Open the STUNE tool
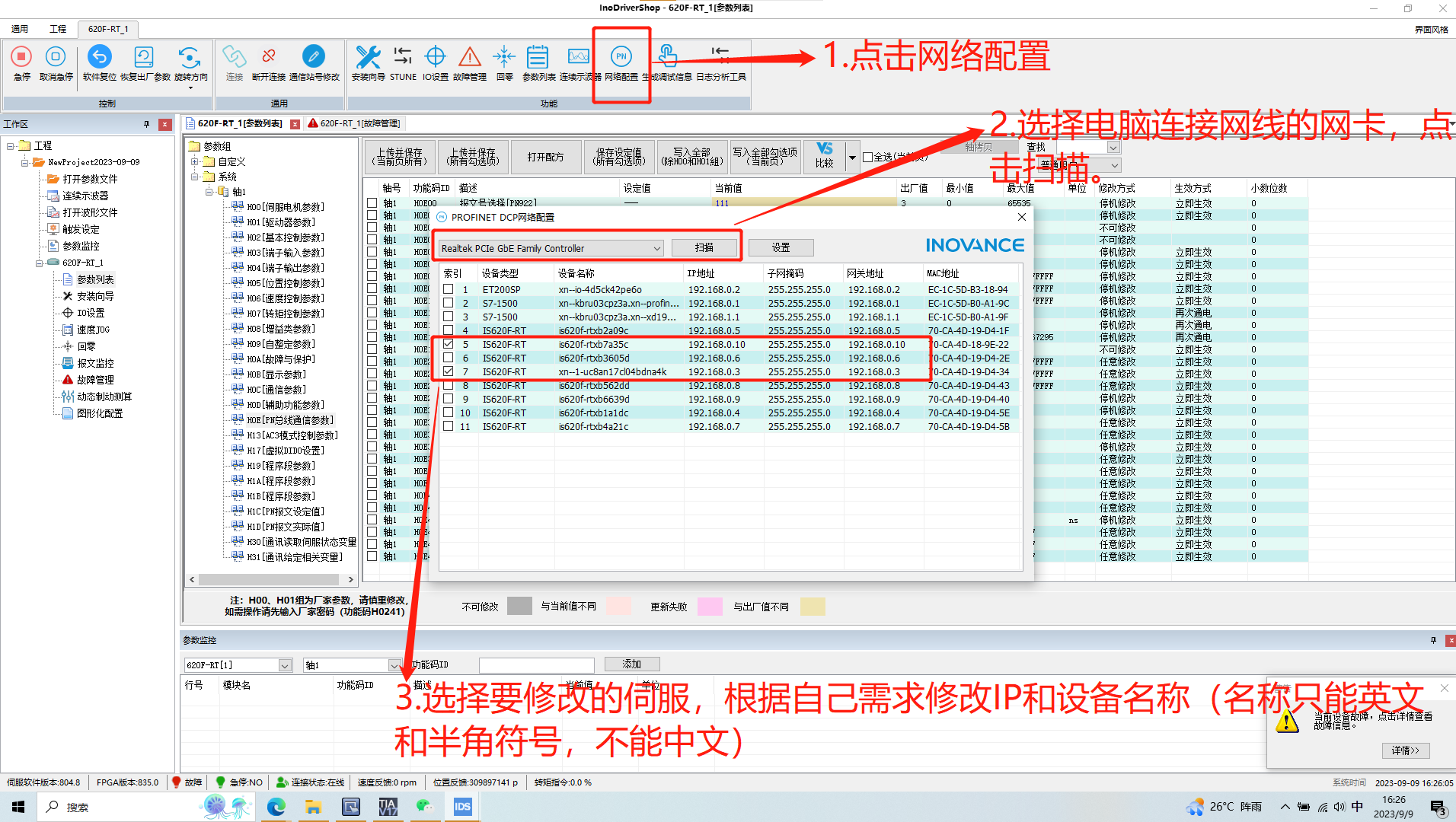This screenshot has height=822, width=1456. point(403,57)
